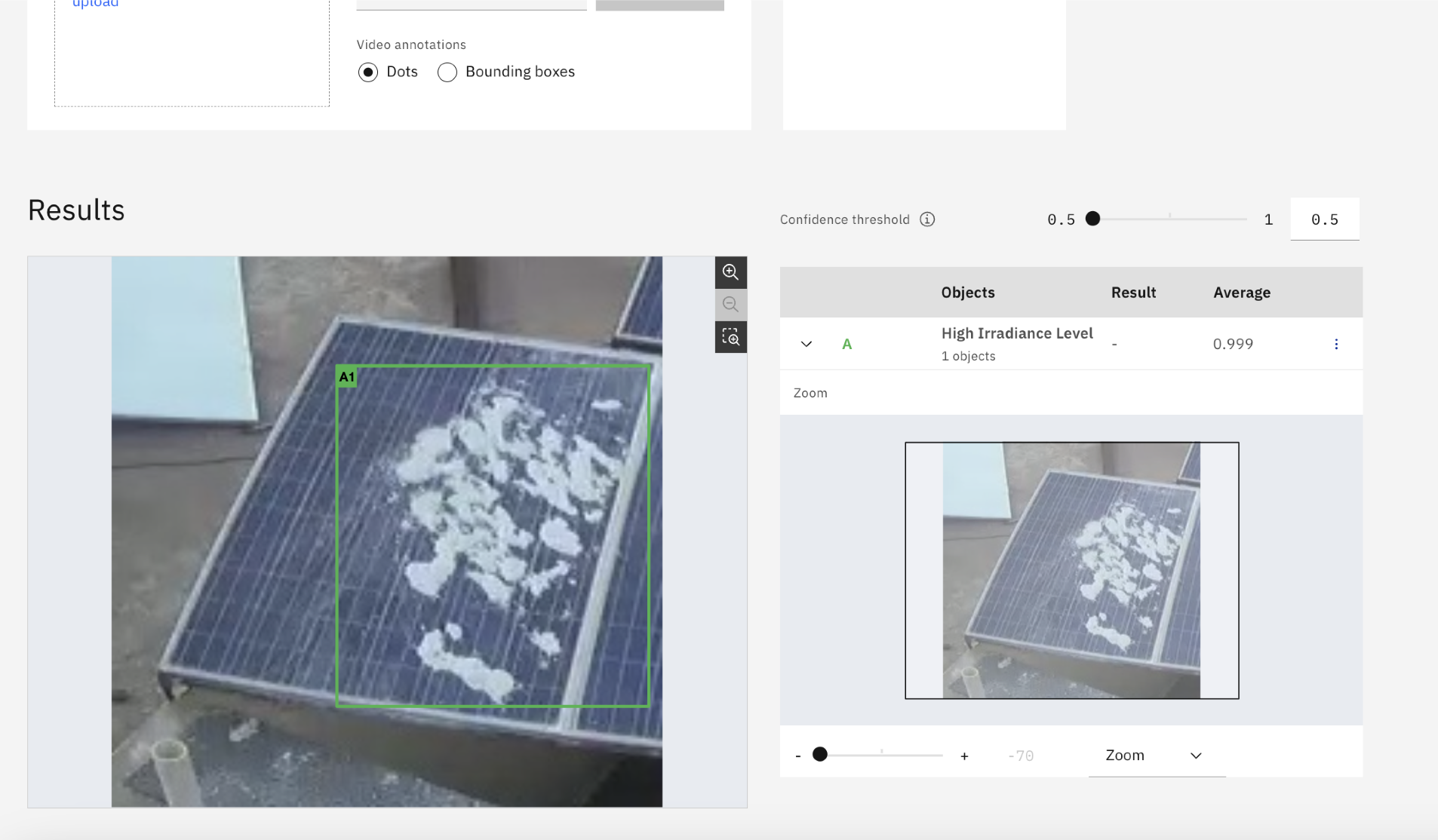The width and height of the screenshot is (1438, 840).
Task: Click the A1 bounding box label
Action: pos(347,377)
